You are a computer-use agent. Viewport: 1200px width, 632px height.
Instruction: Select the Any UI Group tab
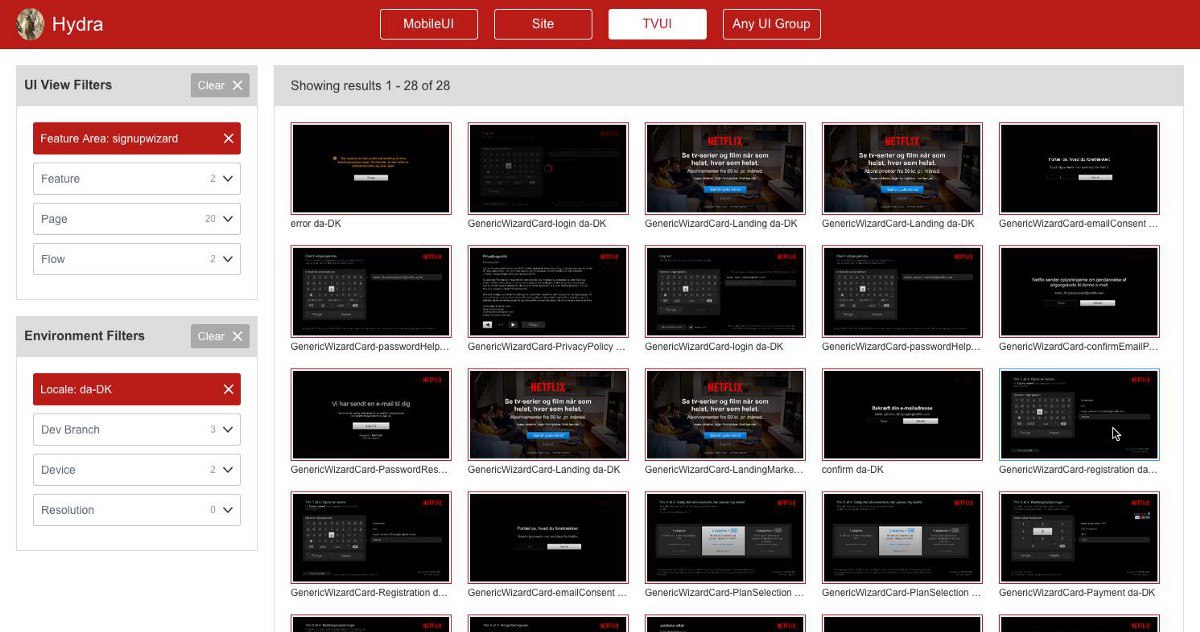pos(771,24)
